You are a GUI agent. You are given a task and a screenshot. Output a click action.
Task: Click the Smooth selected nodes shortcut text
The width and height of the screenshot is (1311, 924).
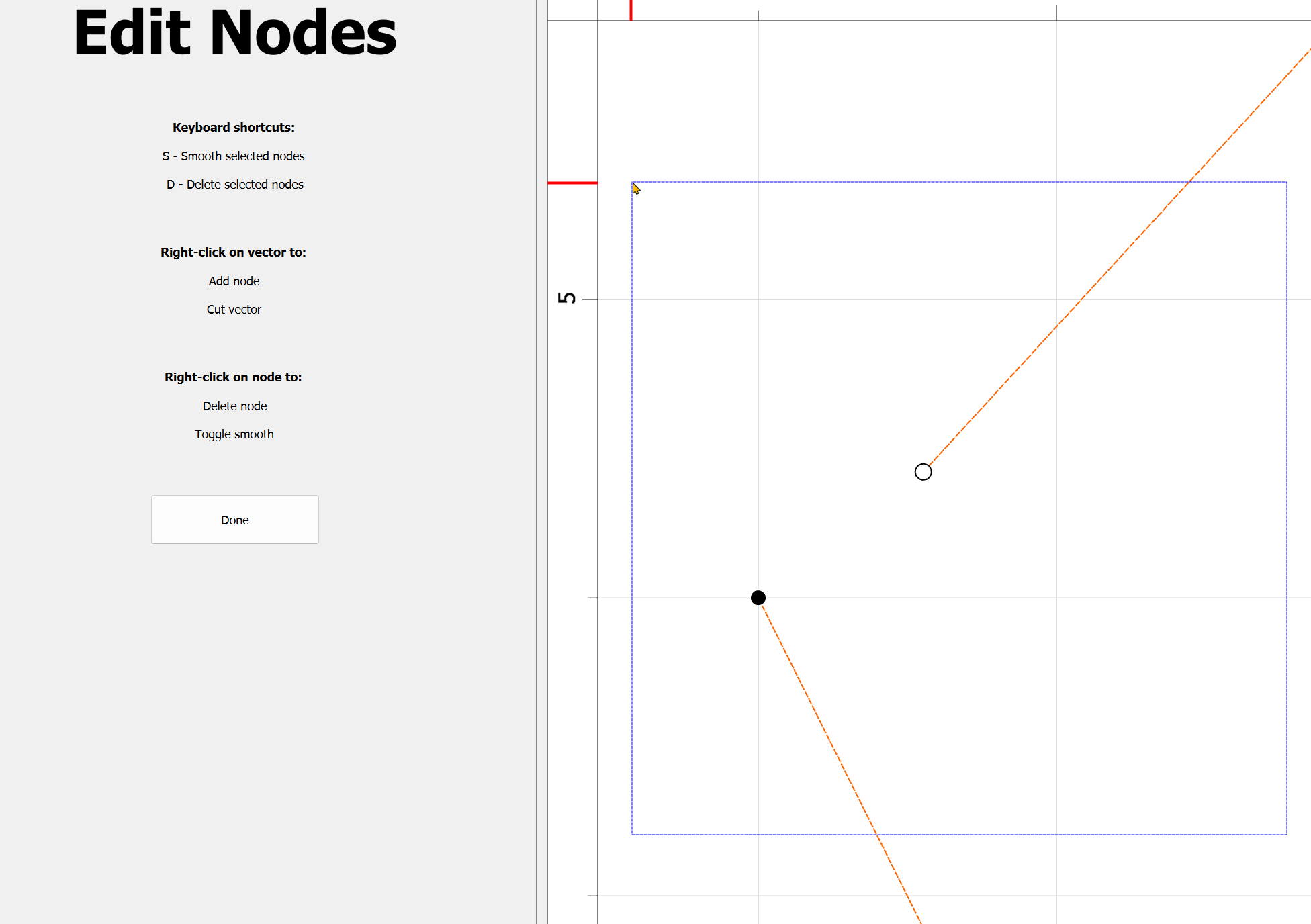[x=233, y=156]
